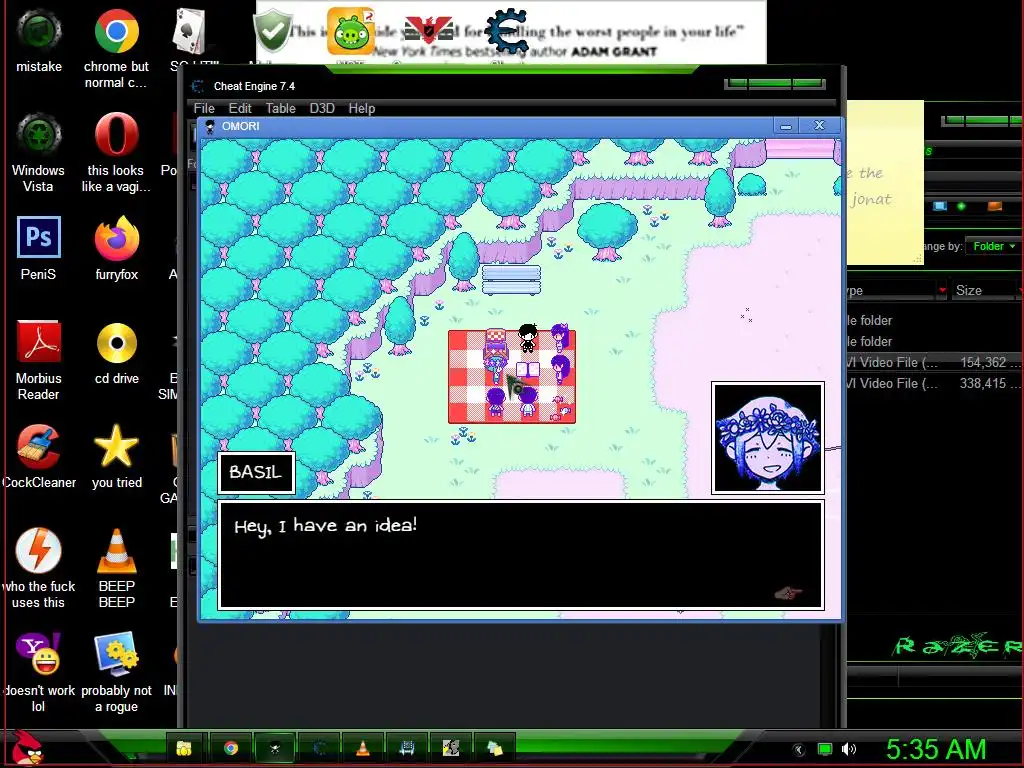Launch the Bad Piggies green pig icon
Image resolution: width=1024 pixels, height=768 pixels.
coord(351,31)
